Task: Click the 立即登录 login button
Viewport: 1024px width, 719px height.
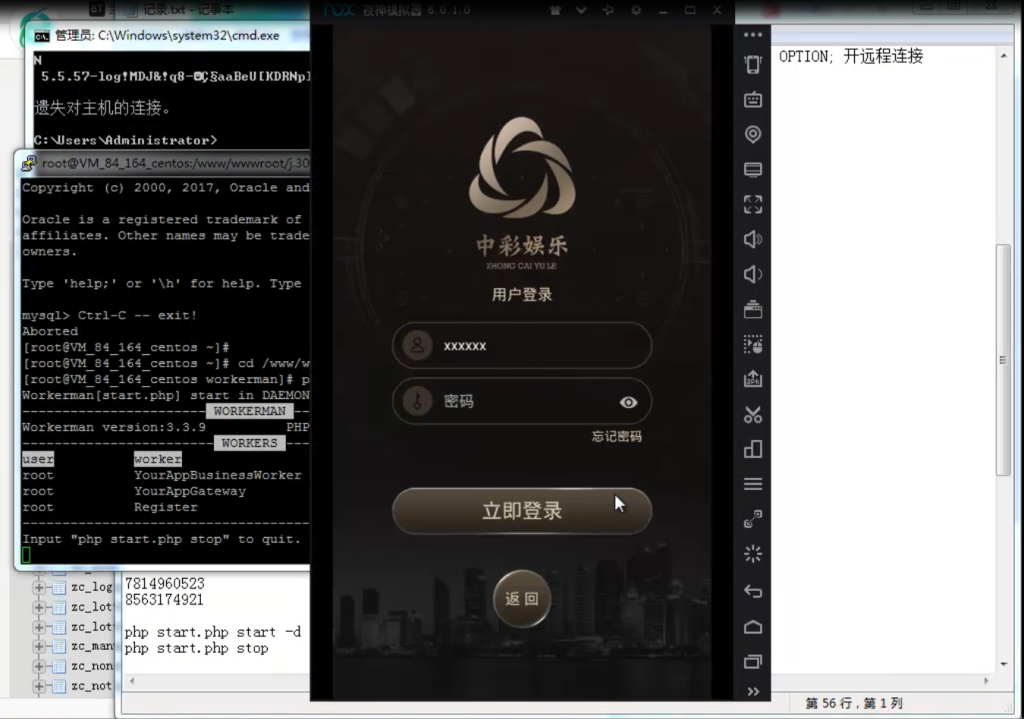Action: pos(522,511)
